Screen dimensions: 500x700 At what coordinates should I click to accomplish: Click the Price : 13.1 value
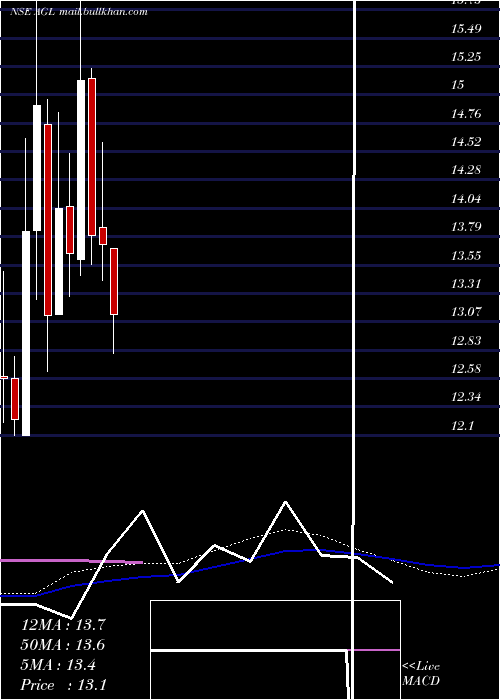[x=63, y=685]
